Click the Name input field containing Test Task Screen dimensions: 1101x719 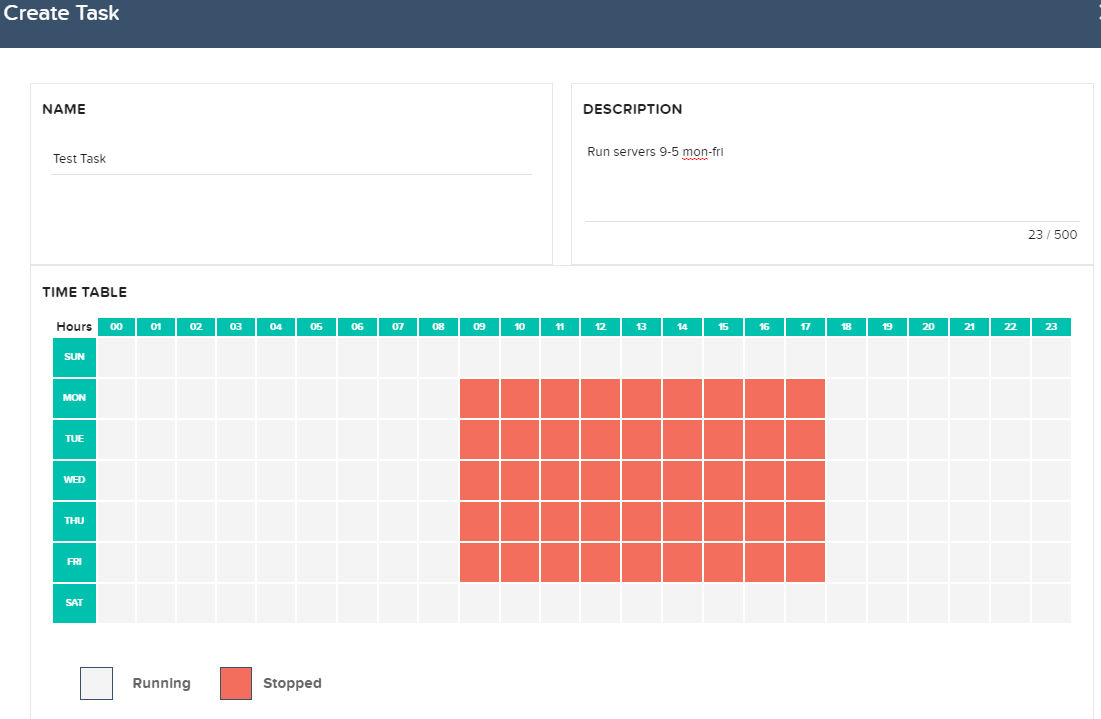pos(290,159)
